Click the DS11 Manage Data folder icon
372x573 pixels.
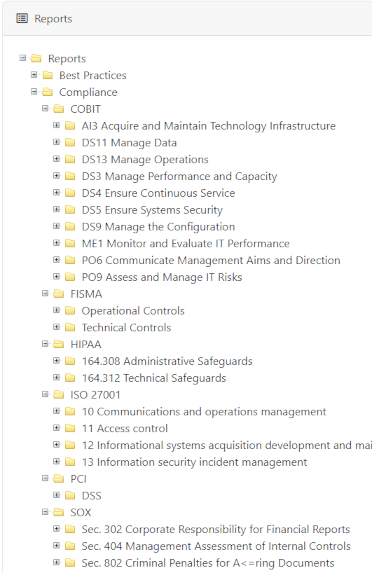pos(70,142)
